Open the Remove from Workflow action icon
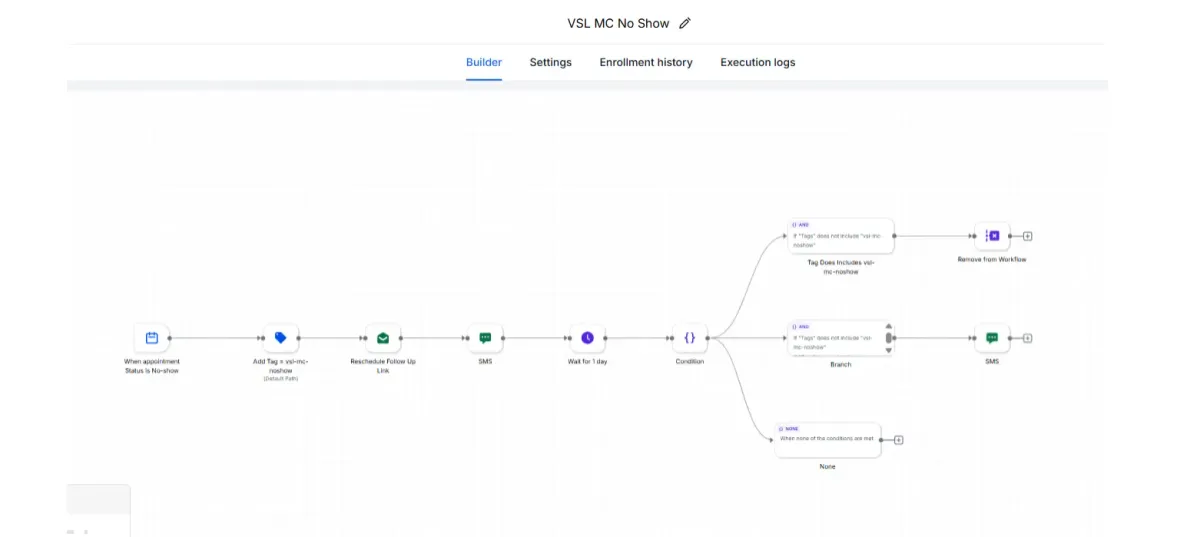1200x537 pixels. point(992,236)
